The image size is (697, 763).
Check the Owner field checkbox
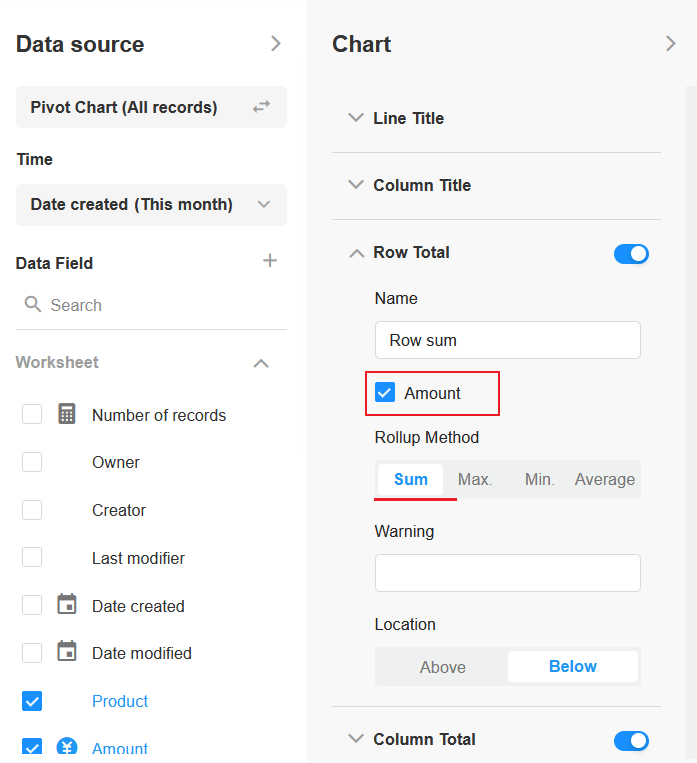pos(32,462)
